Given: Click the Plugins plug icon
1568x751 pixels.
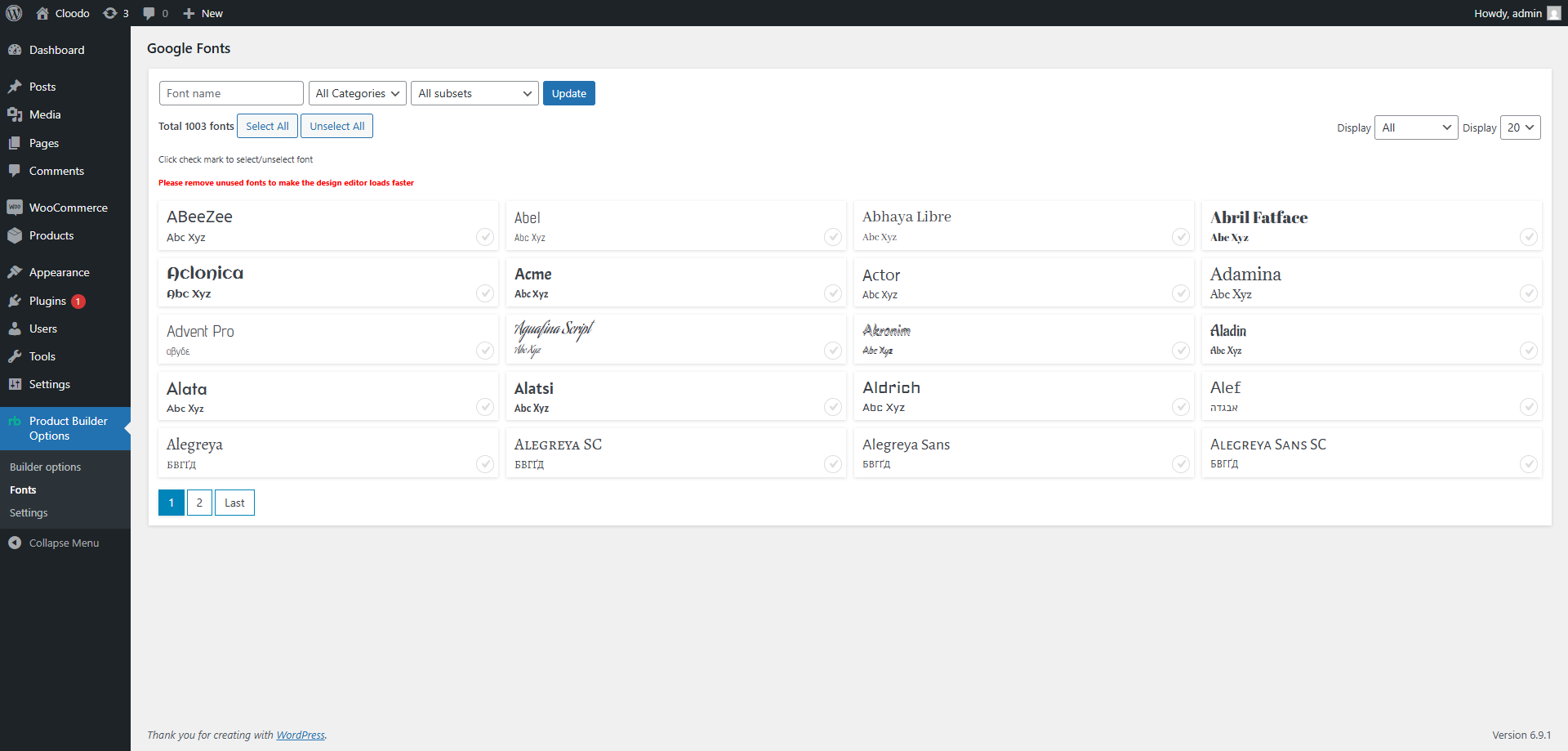Looking at the screenshot, I should [x=16, y=301].
